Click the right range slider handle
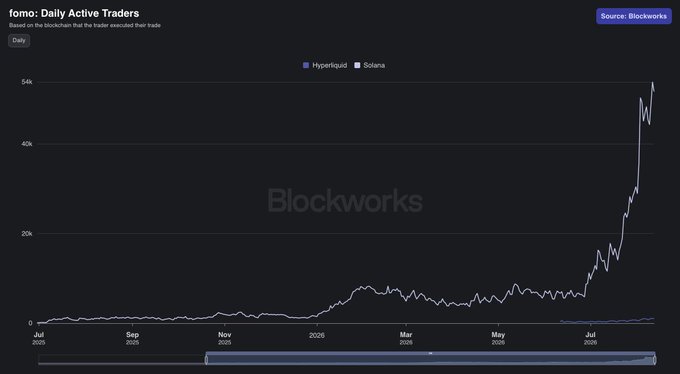The height and width of the screenshot is (374, 680). tap(654, 360)
